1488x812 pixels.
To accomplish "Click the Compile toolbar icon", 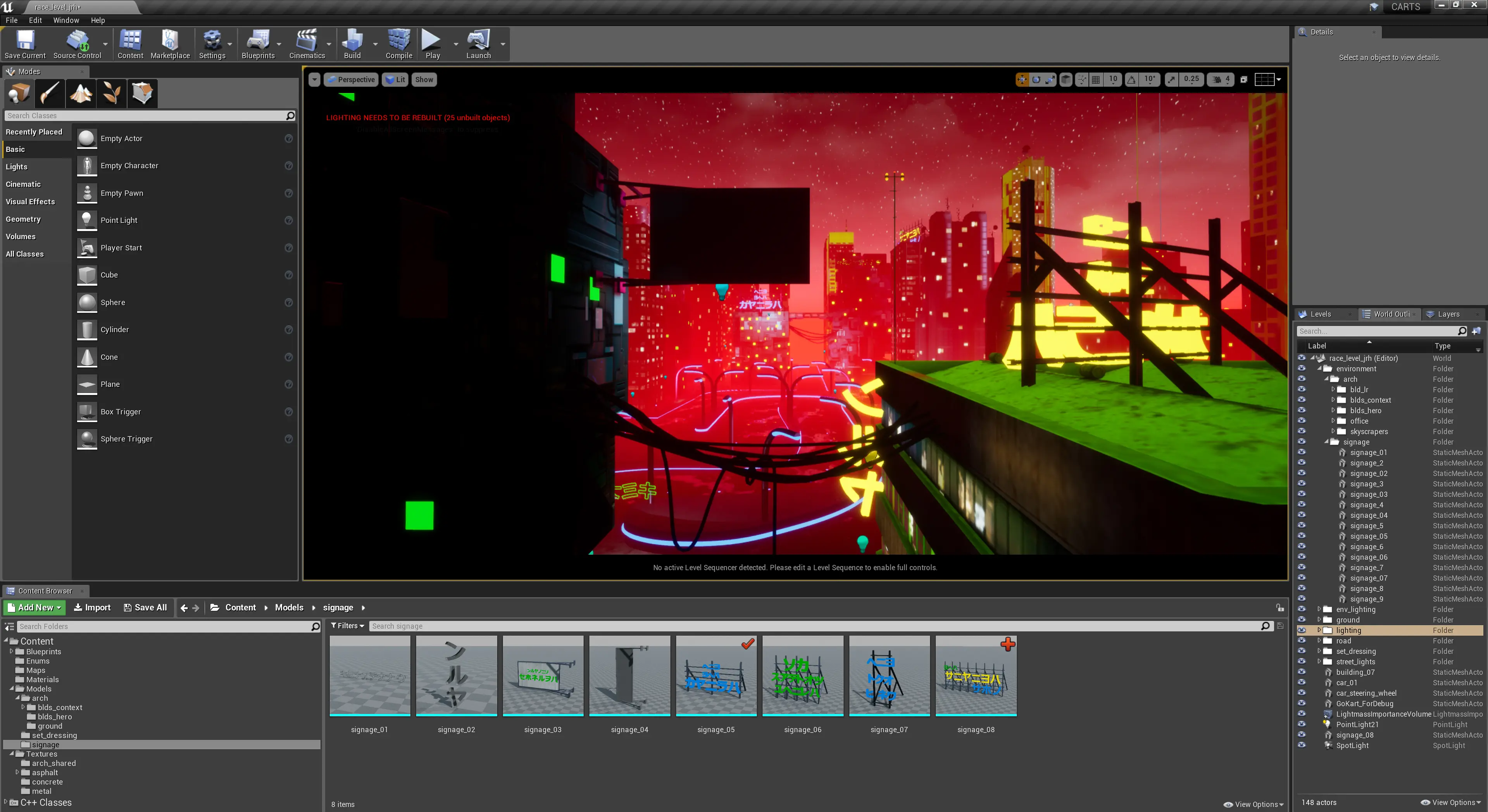I will [x=398, y=40].
